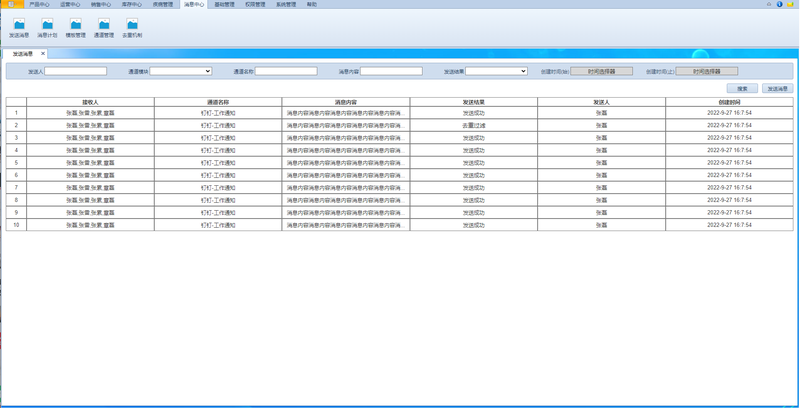This screenshot has width=800, height=408.
Task: Click the 接收人 column header
Action: tap(90, 102)
